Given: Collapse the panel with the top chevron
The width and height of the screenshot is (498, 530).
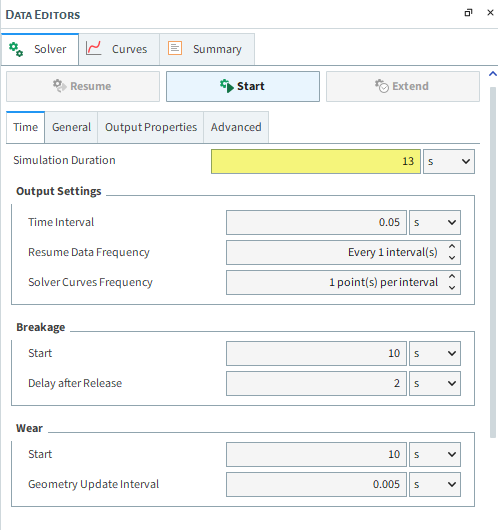Looking at the screenshot, I should coord(493,74).
